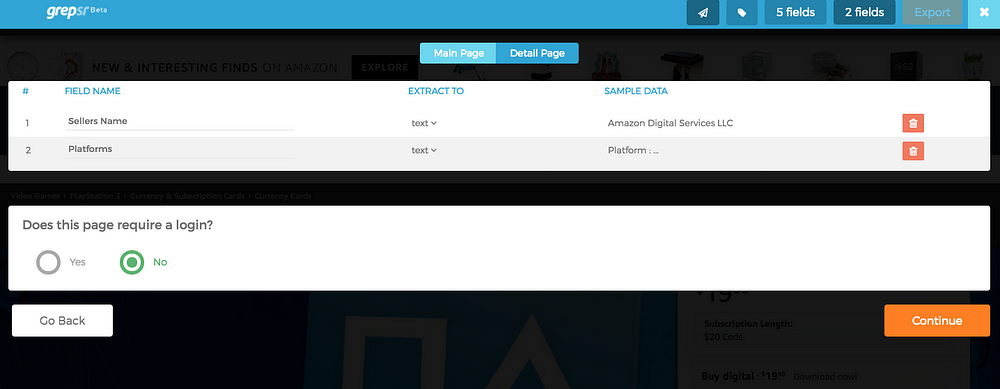The width and height of the screenshot is (1000, 389).
Task: Delete the Platforms field with trash icon
Action: (x=913, y=150)
